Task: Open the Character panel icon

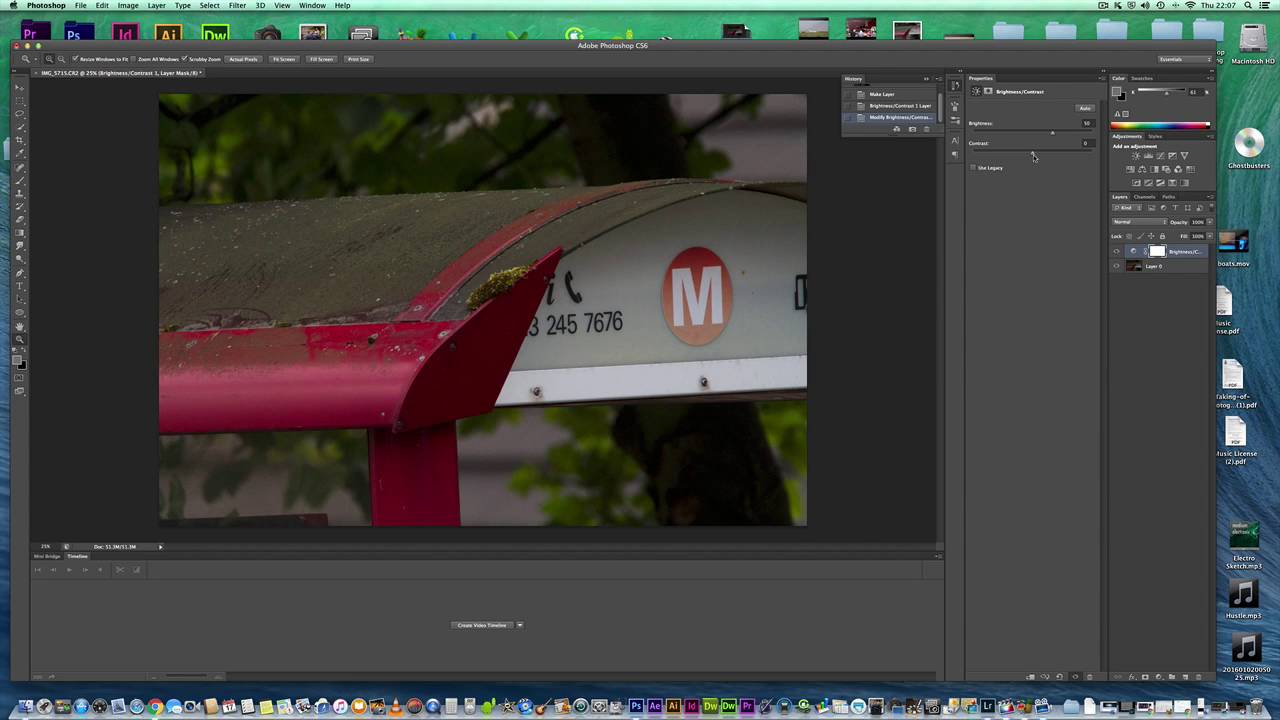Action: [x=955, y=141]
